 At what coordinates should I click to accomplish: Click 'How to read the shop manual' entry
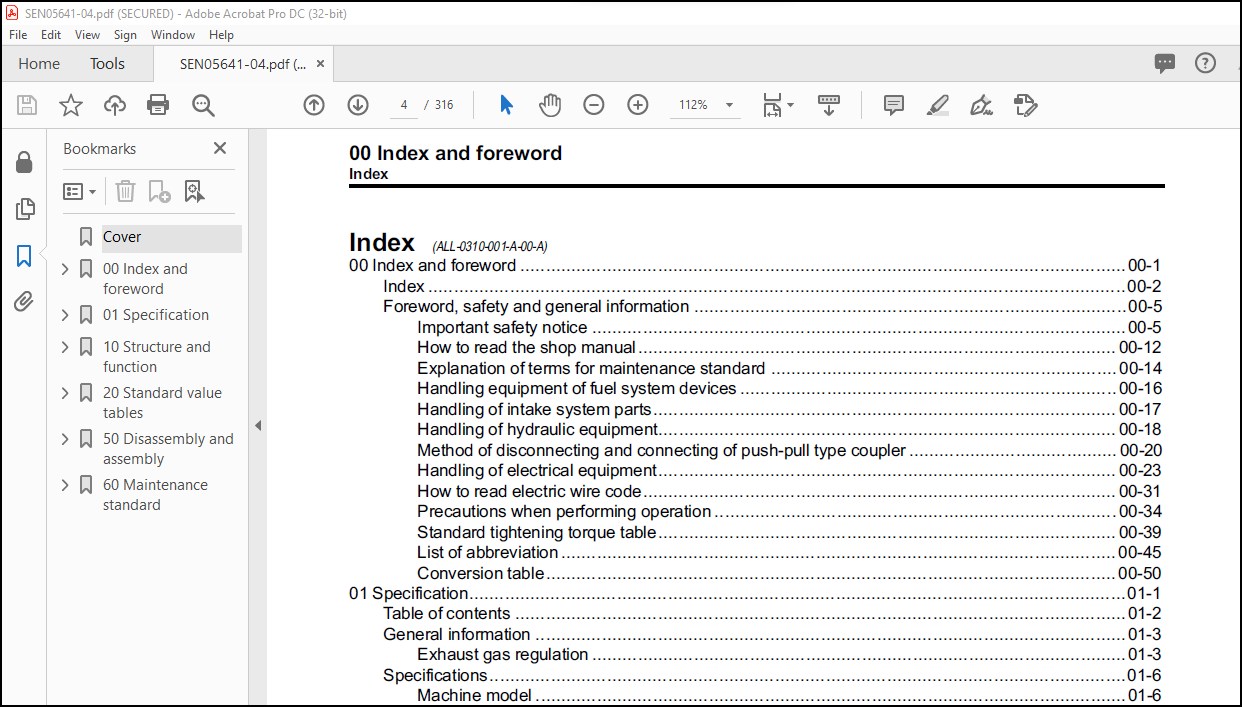point(526,348)
